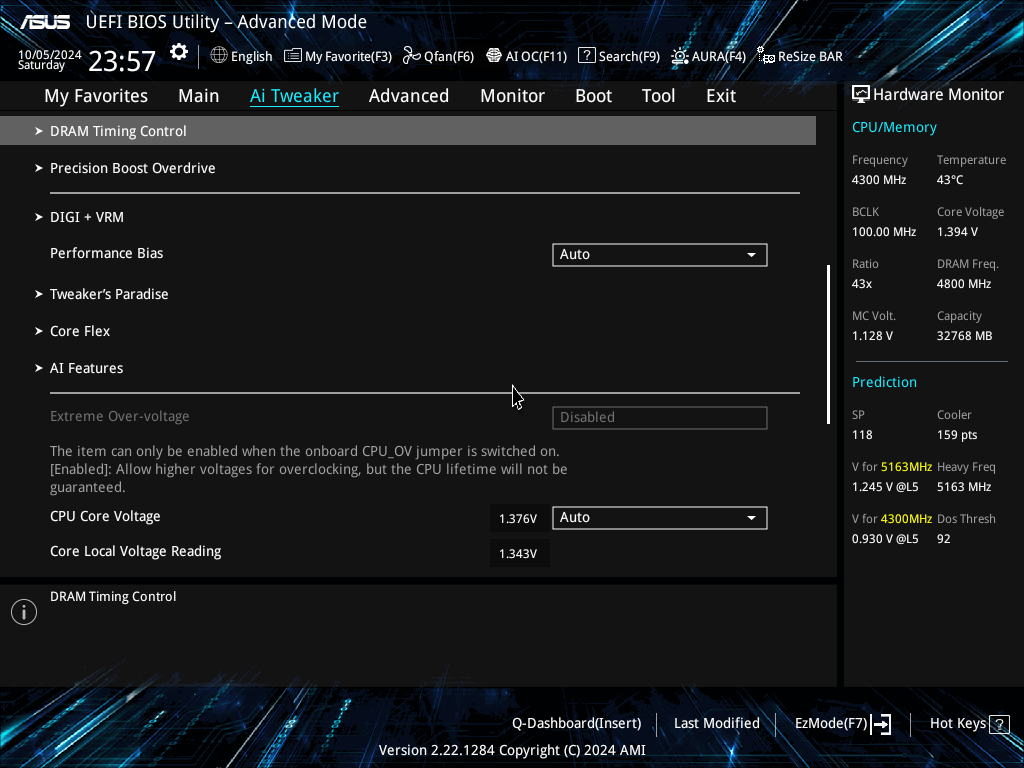Open AURA(F4) label
Screen dimensions: 1024x768
[718, 56]
